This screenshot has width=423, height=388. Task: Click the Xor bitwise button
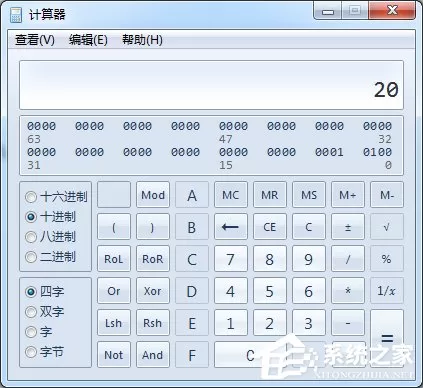point(153,291)
